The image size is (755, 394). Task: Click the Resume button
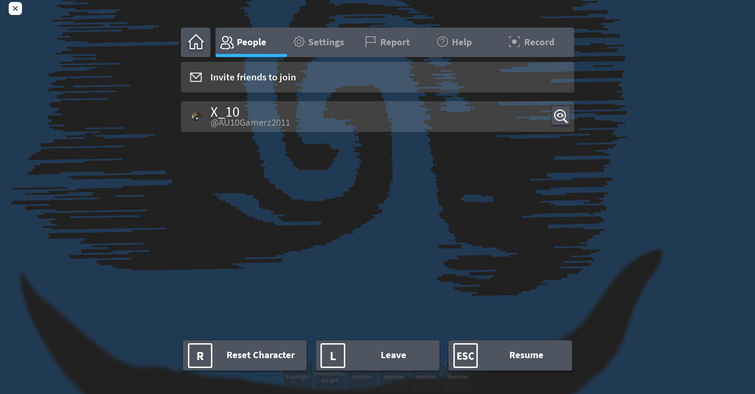(510, 355)
